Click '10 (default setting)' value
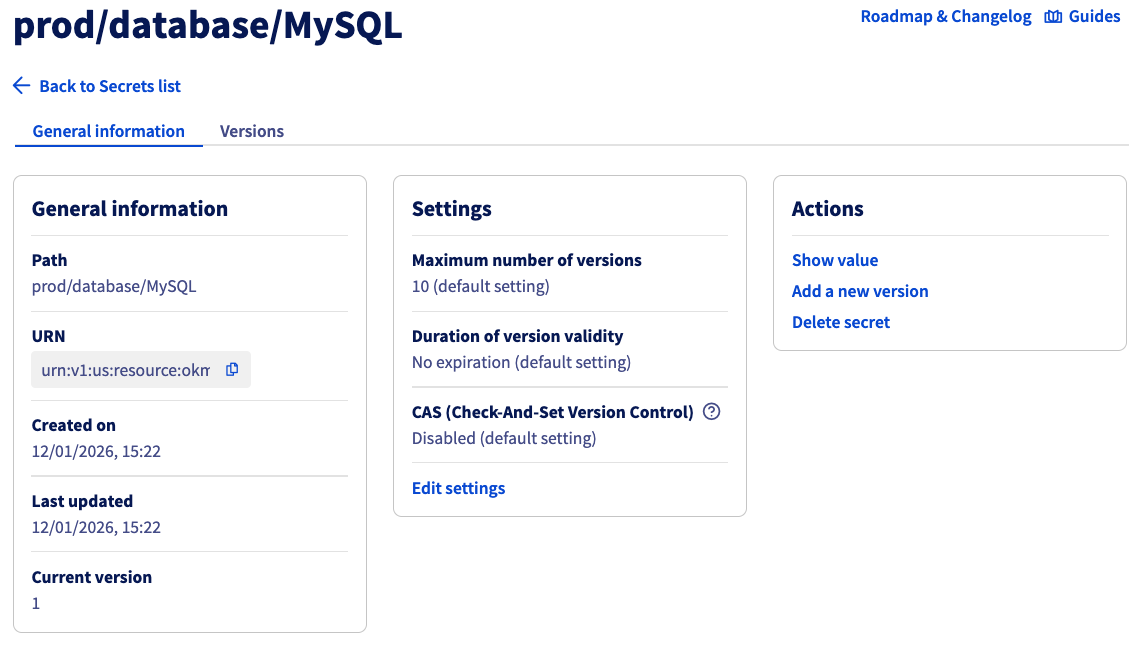 pos(481,287)
